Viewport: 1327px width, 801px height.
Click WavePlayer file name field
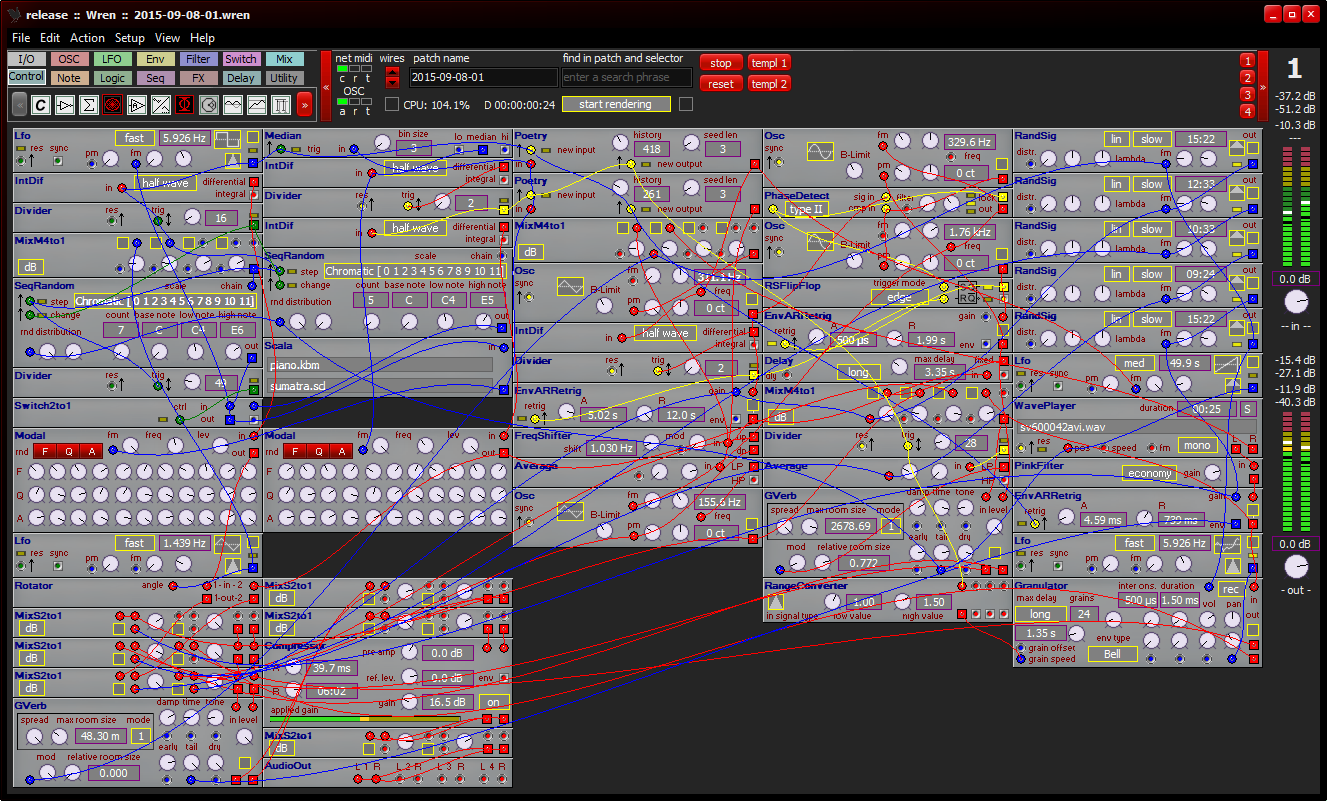pos(1136,427)
